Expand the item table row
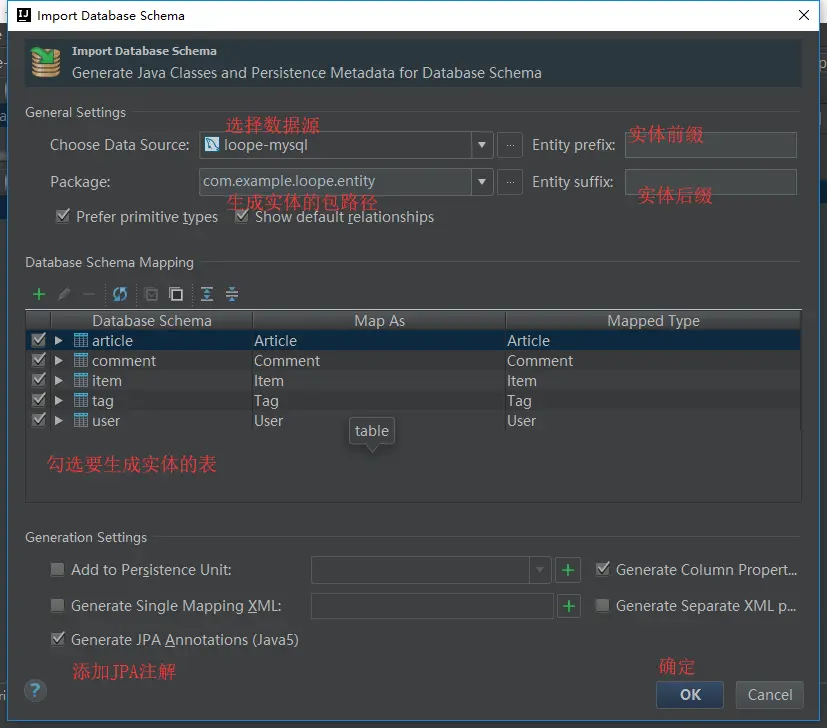This screenshot has width=827, height=728. pos(59,381)
